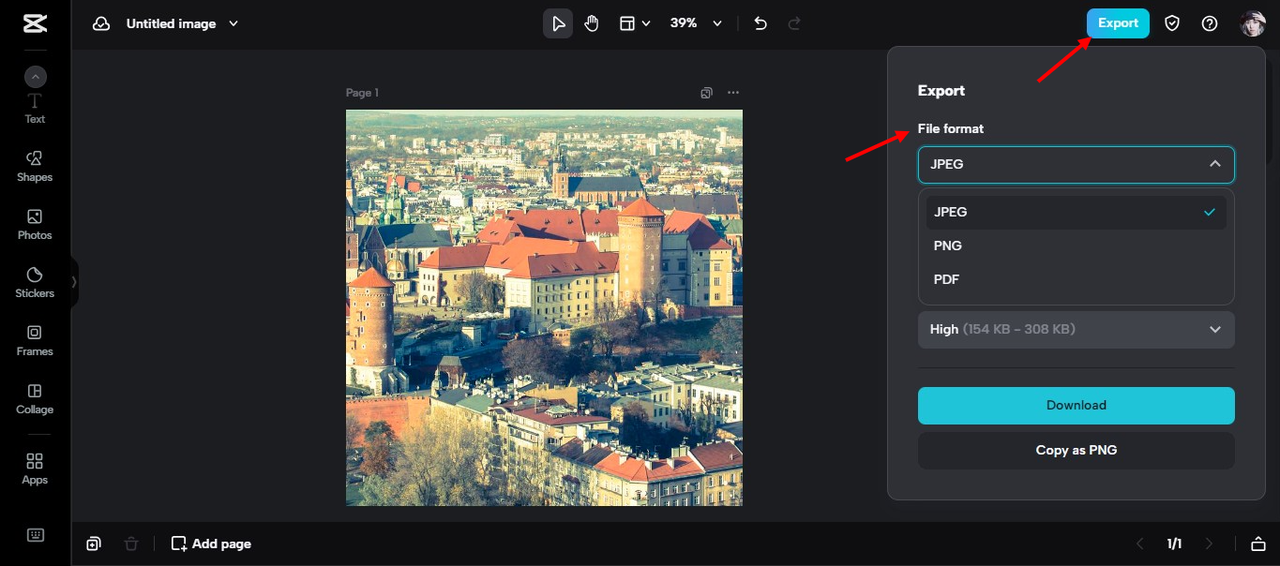This screenshot has height=566, width=1280.
Task: Open the layout resize tool
Action: point(627,24)
